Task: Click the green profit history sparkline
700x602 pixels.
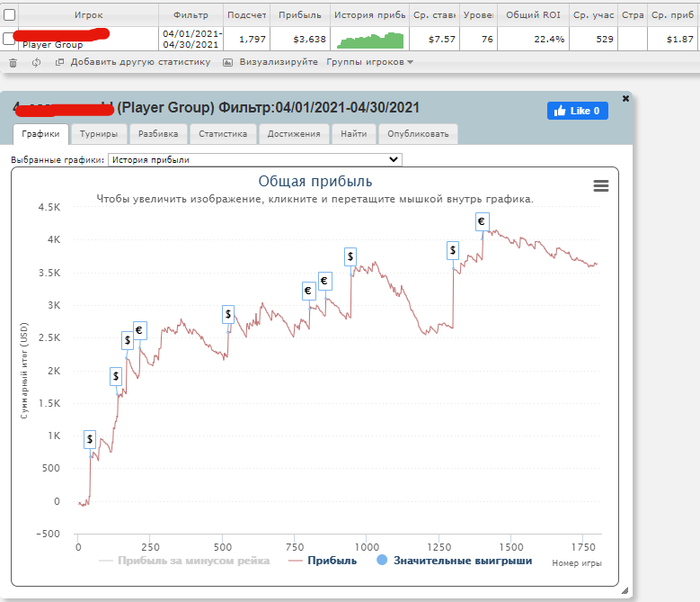Action: [x=370, y=40]
